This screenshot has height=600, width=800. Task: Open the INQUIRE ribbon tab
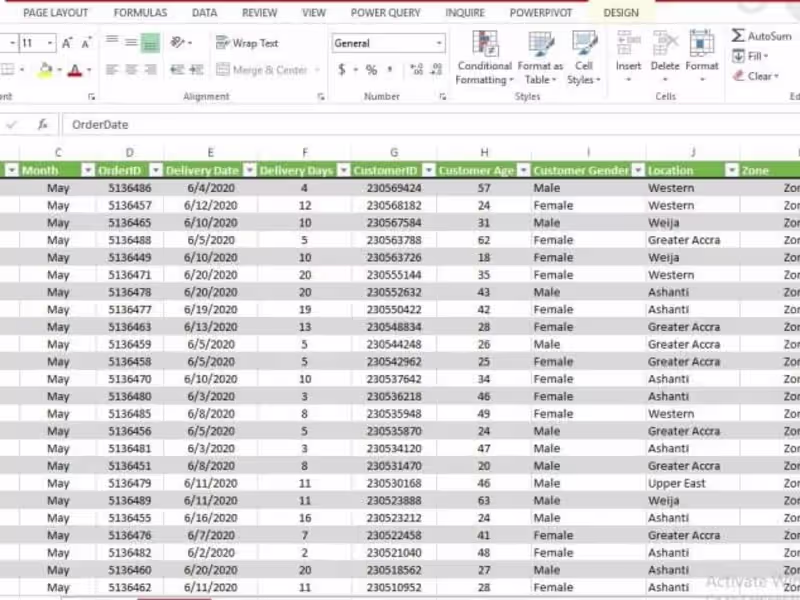tap(465, 13)
